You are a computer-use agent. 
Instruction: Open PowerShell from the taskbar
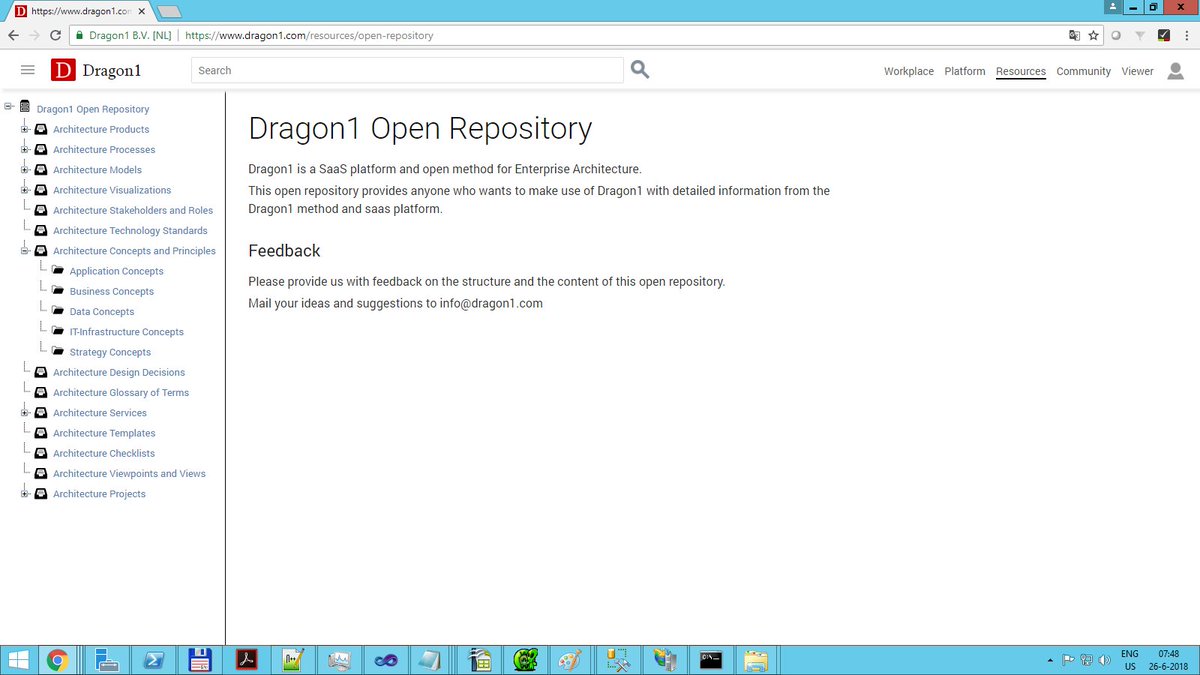pos(155,660)
